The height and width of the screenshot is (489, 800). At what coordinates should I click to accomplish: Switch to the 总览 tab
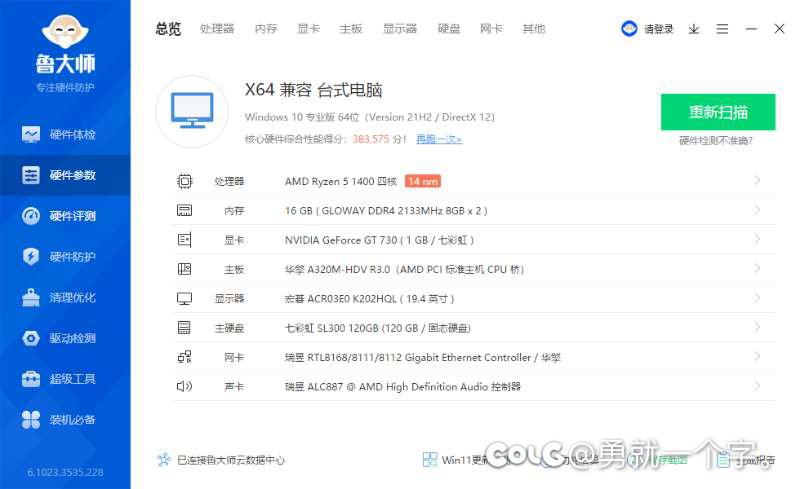(168, 29)
